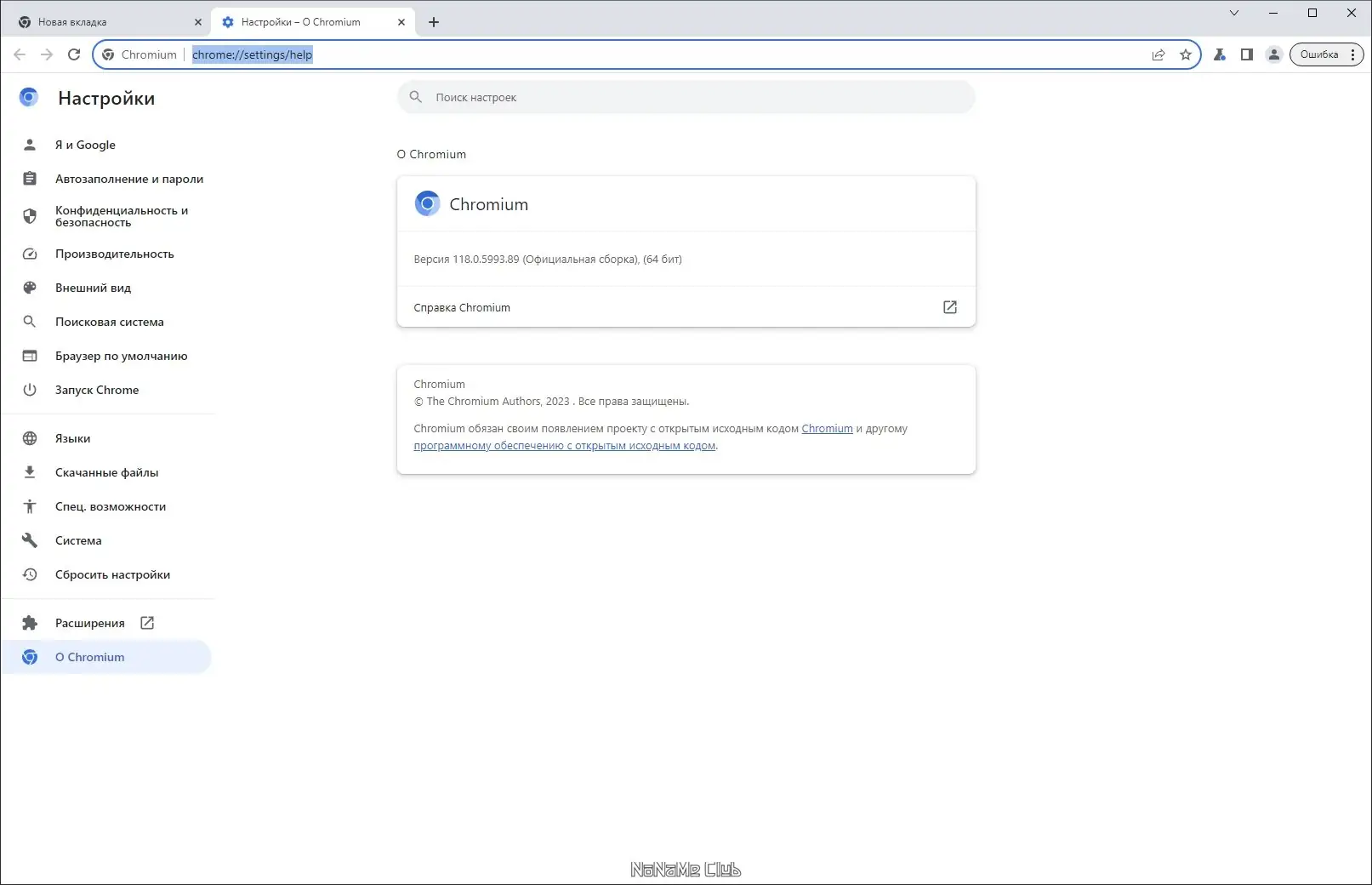The width and height of the screenshot is (1372, 885).
Task: Click the Поиск настроек search field
Action: [686, 97]
